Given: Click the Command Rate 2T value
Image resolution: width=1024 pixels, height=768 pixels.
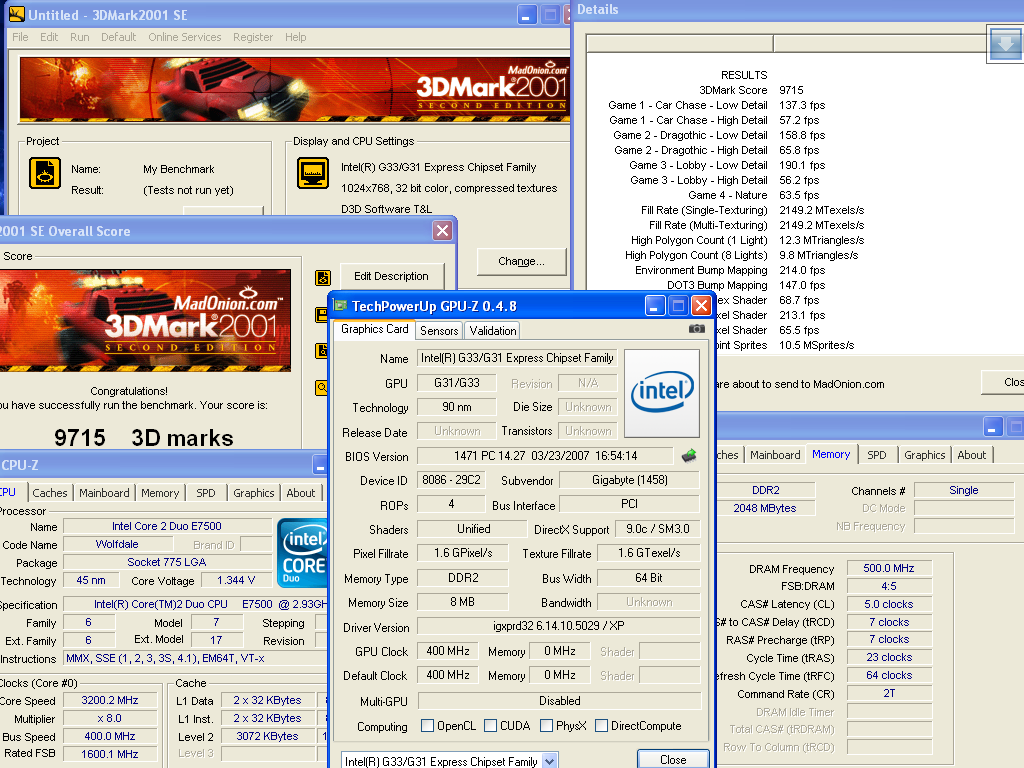Looking at the screenshot, I should tap(888, 694).
